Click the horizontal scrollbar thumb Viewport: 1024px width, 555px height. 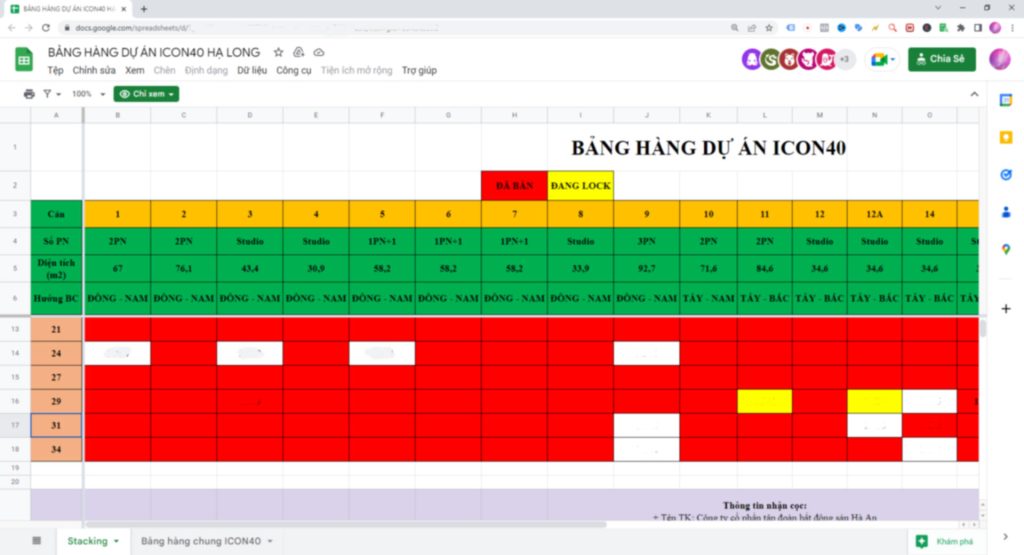[x=346, y=524]
